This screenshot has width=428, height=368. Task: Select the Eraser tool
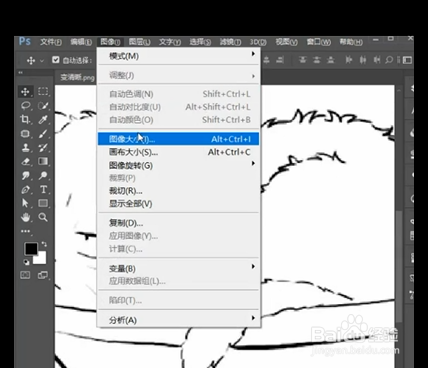25,162
